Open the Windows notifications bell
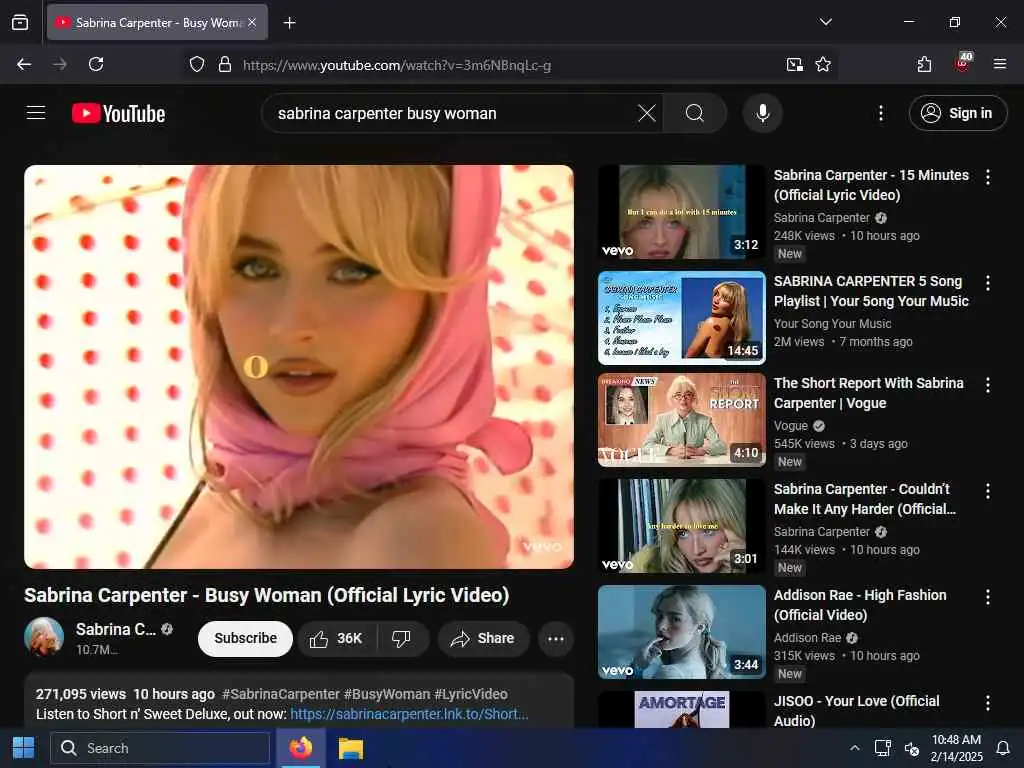The image size is (1024, 768). (1002, 748)
